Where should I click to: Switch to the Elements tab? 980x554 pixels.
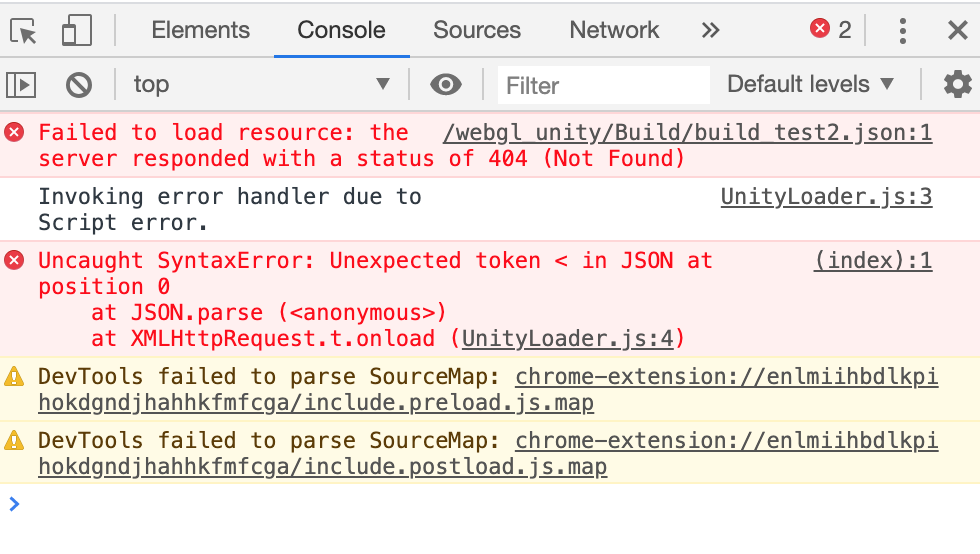pyautogui.click(x=200, y=31)
